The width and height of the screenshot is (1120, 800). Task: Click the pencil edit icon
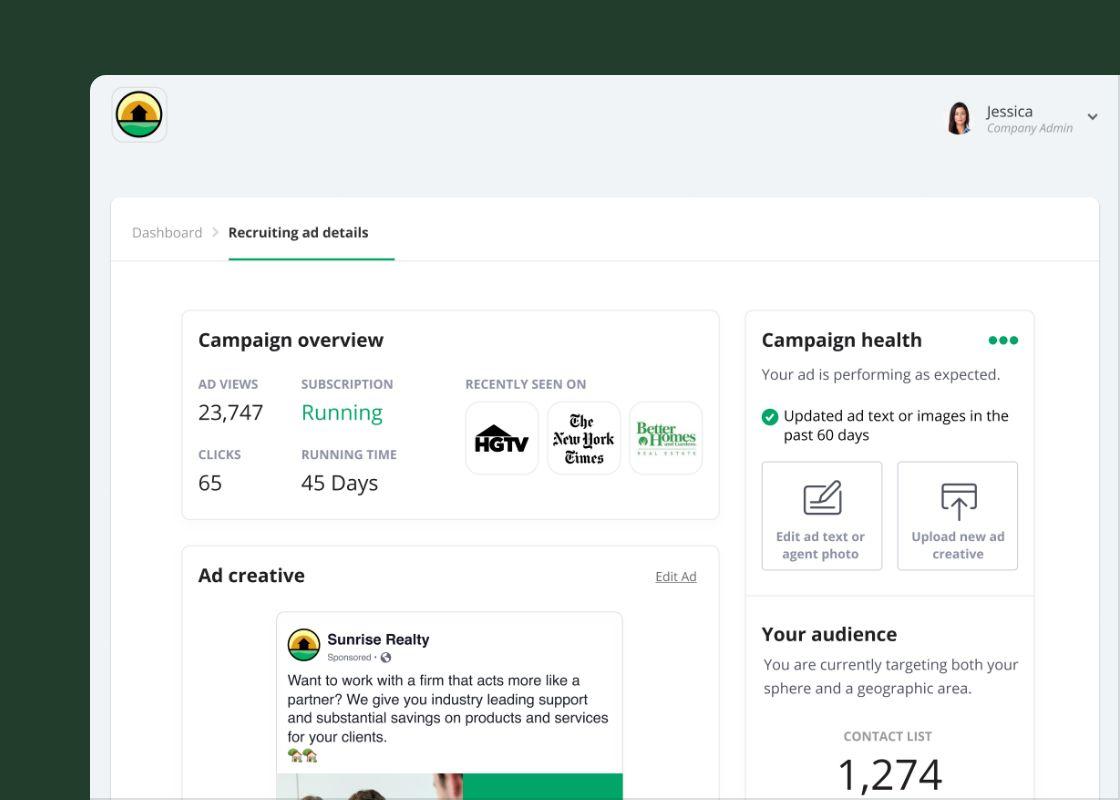coord(822,498)
